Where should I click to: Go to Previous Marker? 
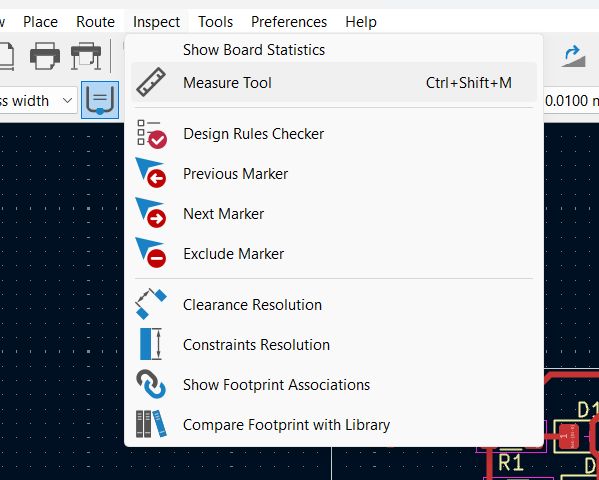(333, 174)
